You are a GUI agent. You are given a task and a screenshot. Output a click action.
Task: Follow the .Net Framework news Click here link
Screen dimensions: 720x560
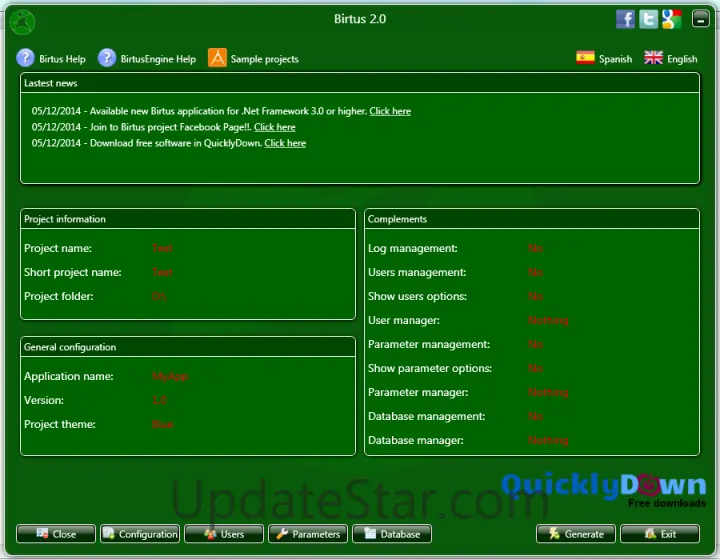[x=390, y=111]
